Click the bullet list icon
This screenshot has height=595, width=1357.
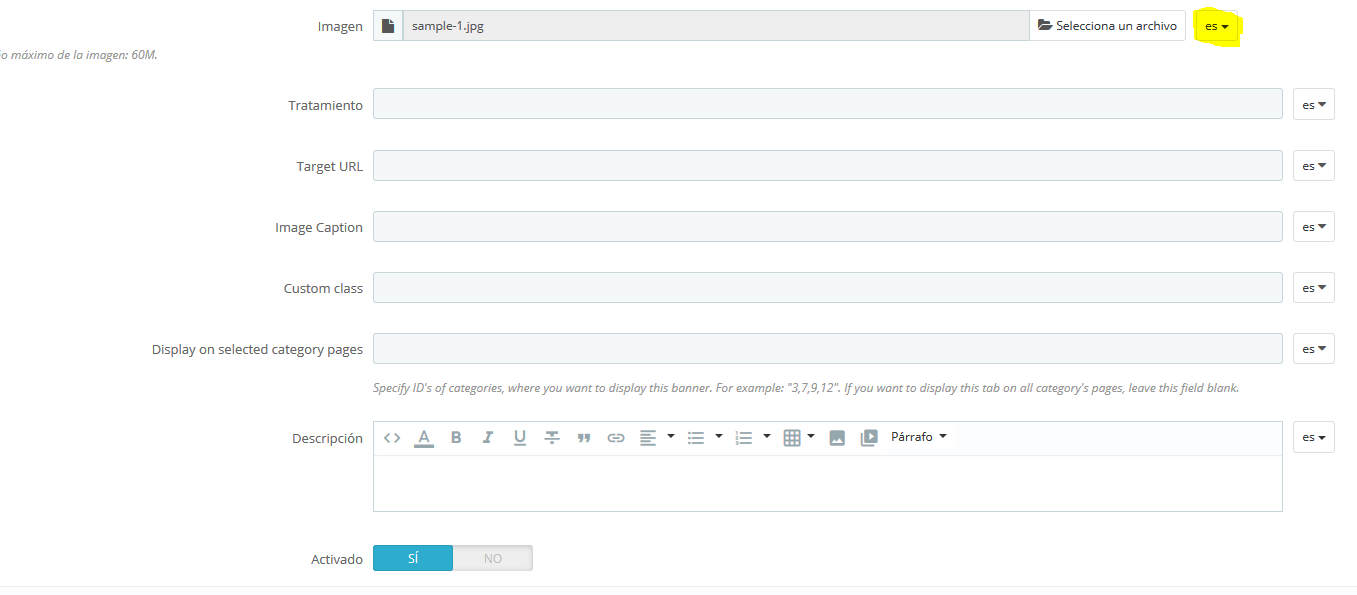pyautogui.click(x=696, y=438)
